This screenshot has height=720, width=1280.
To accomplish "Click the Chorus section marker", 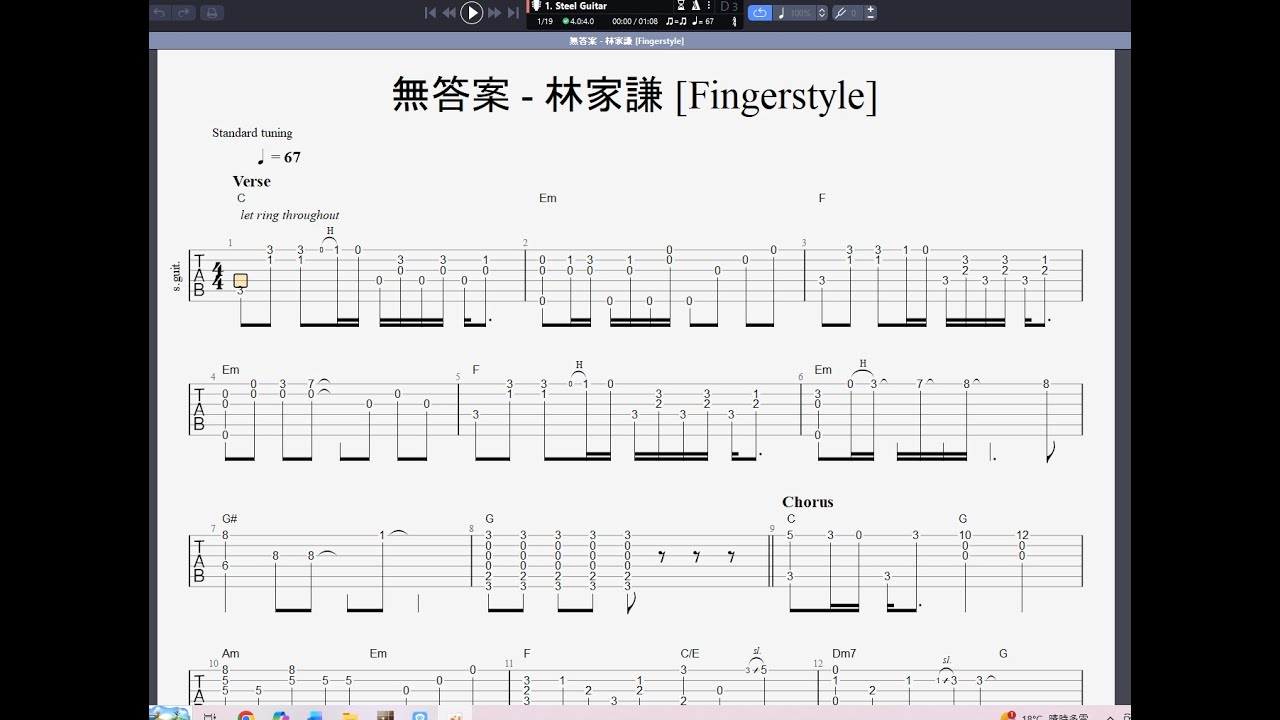I will pyautogui.click(x=808, y=502).
